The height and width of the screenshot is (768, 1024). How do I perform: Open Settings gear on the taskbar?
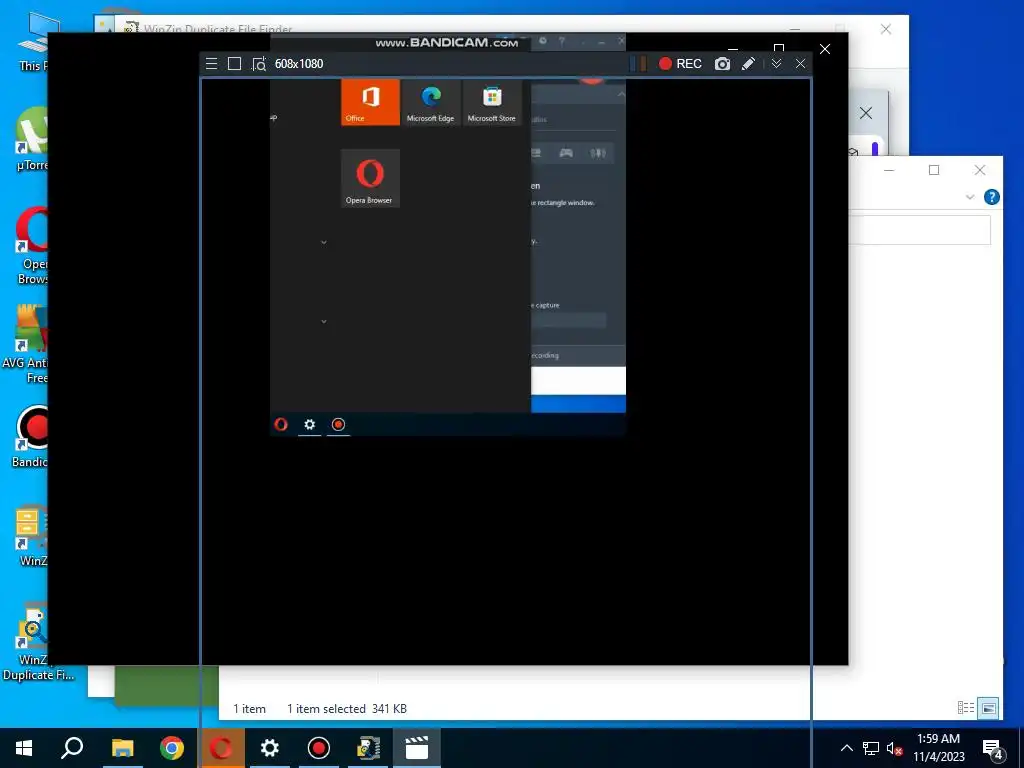click(270, 748)
